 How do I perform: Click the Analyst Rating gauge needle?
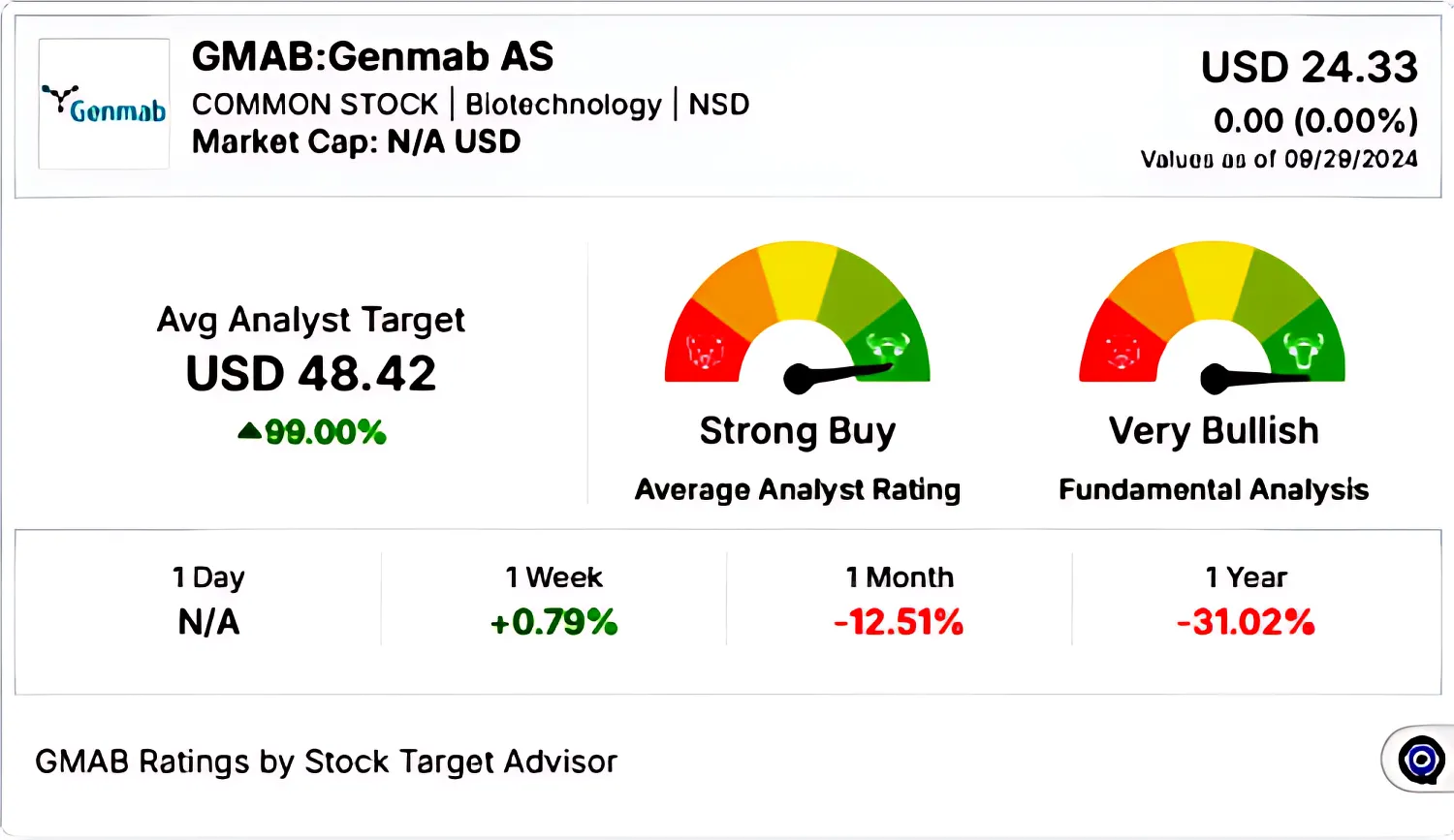(839, 375)
